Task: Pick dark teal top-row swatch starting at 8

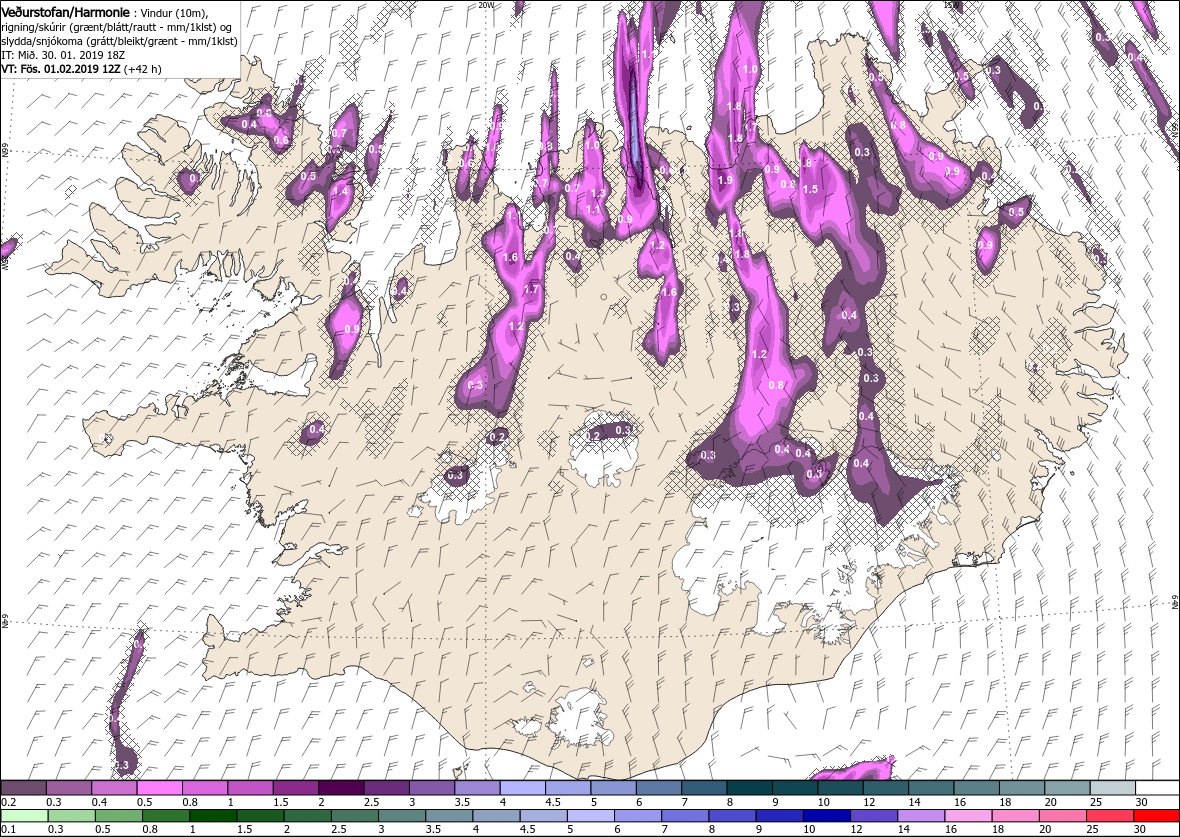Action: click(749, 787)
